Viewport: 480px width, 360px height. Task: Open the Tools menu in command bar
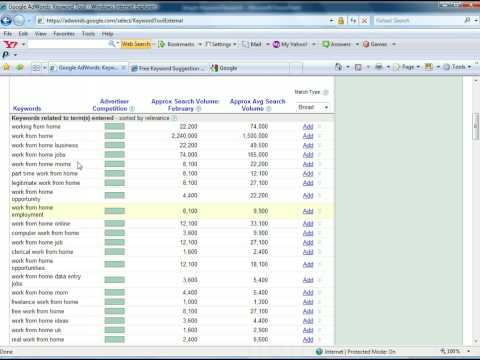coord(457,67)
